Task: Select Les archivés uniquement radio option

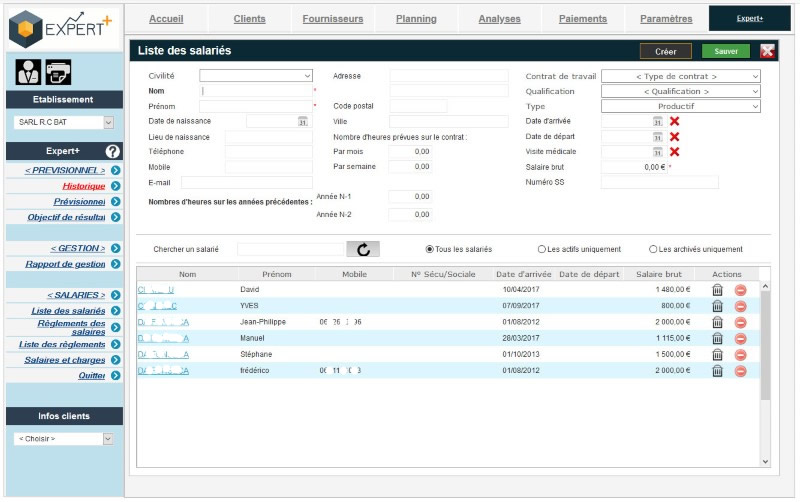Action: [653, 249]
